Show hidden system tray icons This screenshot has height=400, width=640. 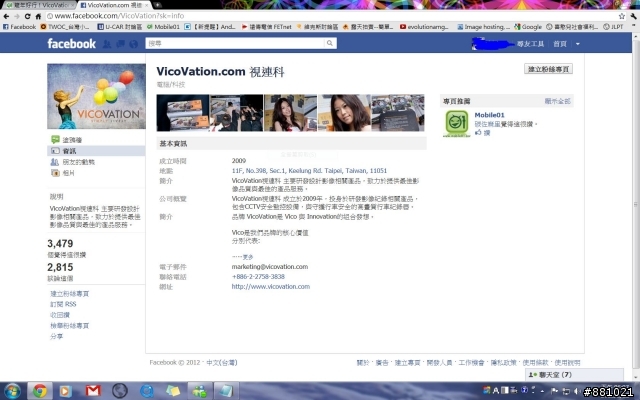(542, 391)
